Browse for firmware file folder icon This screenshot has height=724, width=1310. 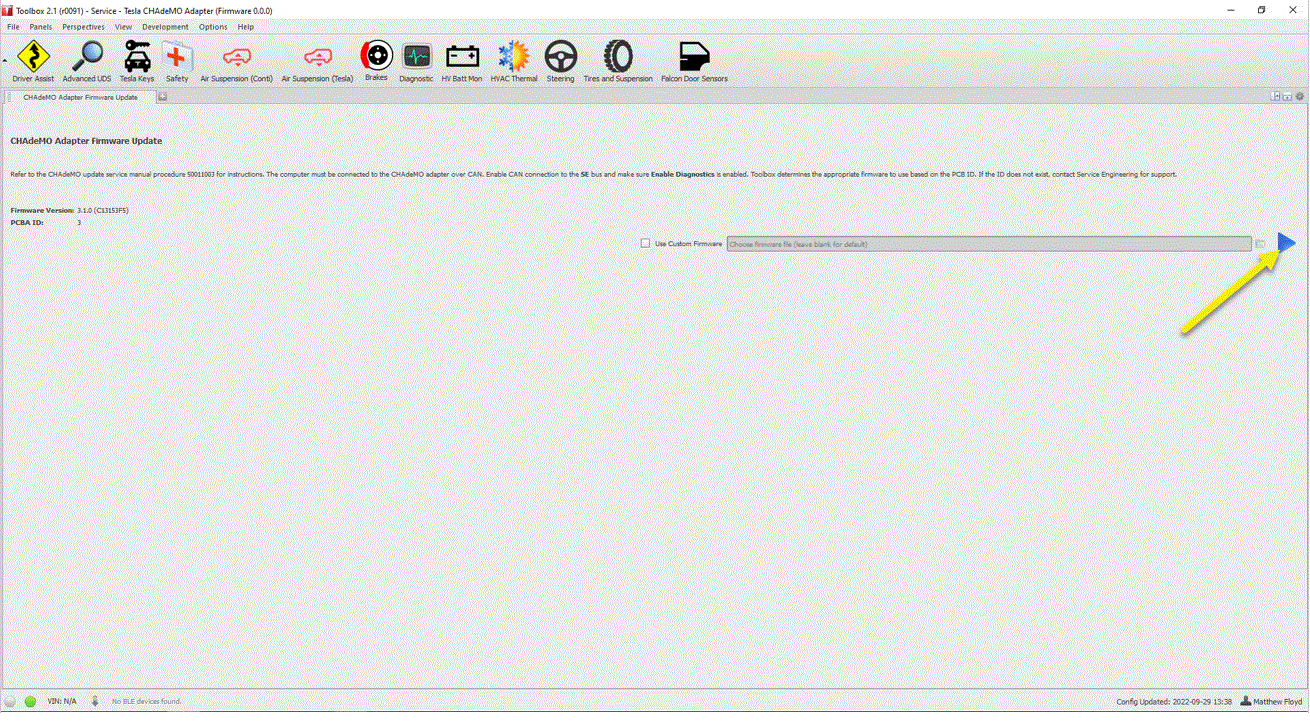[x=1261, y=244]
